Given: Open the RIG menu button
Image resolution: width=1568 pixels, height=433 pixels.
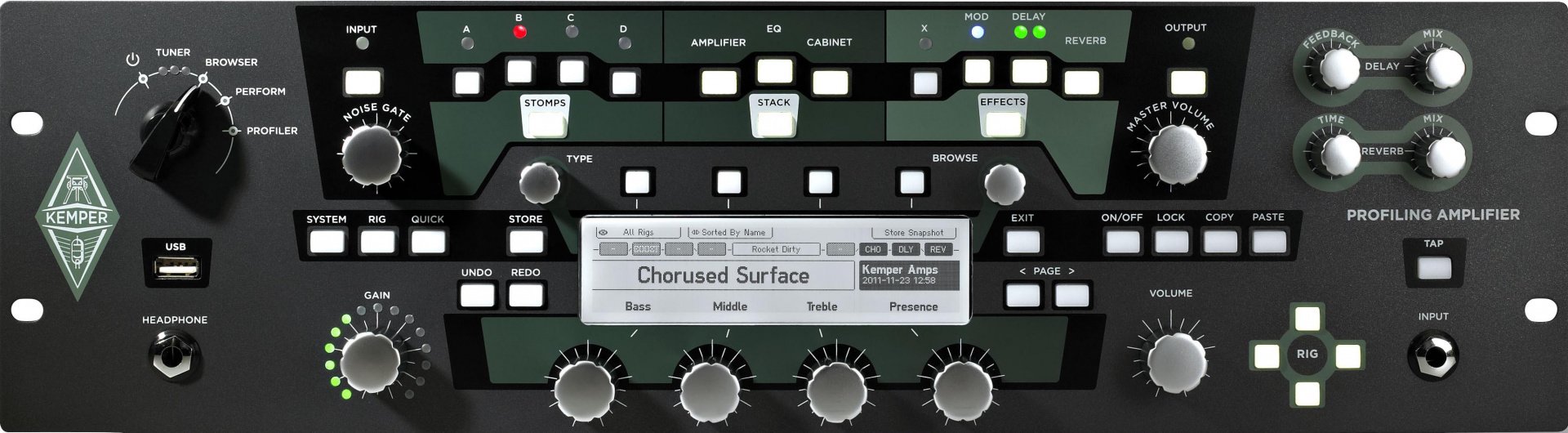Looking at the screenshot, I should click(x=377, y=241).
